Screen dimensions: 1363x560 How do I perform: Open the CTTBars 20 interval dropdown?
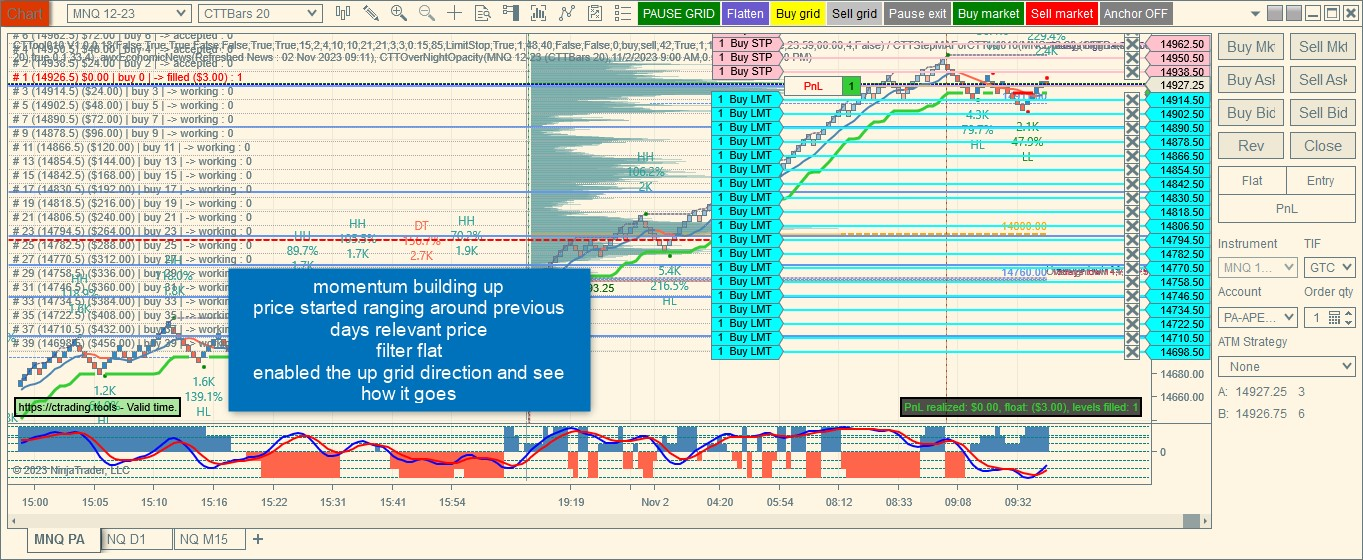[260, 13]
